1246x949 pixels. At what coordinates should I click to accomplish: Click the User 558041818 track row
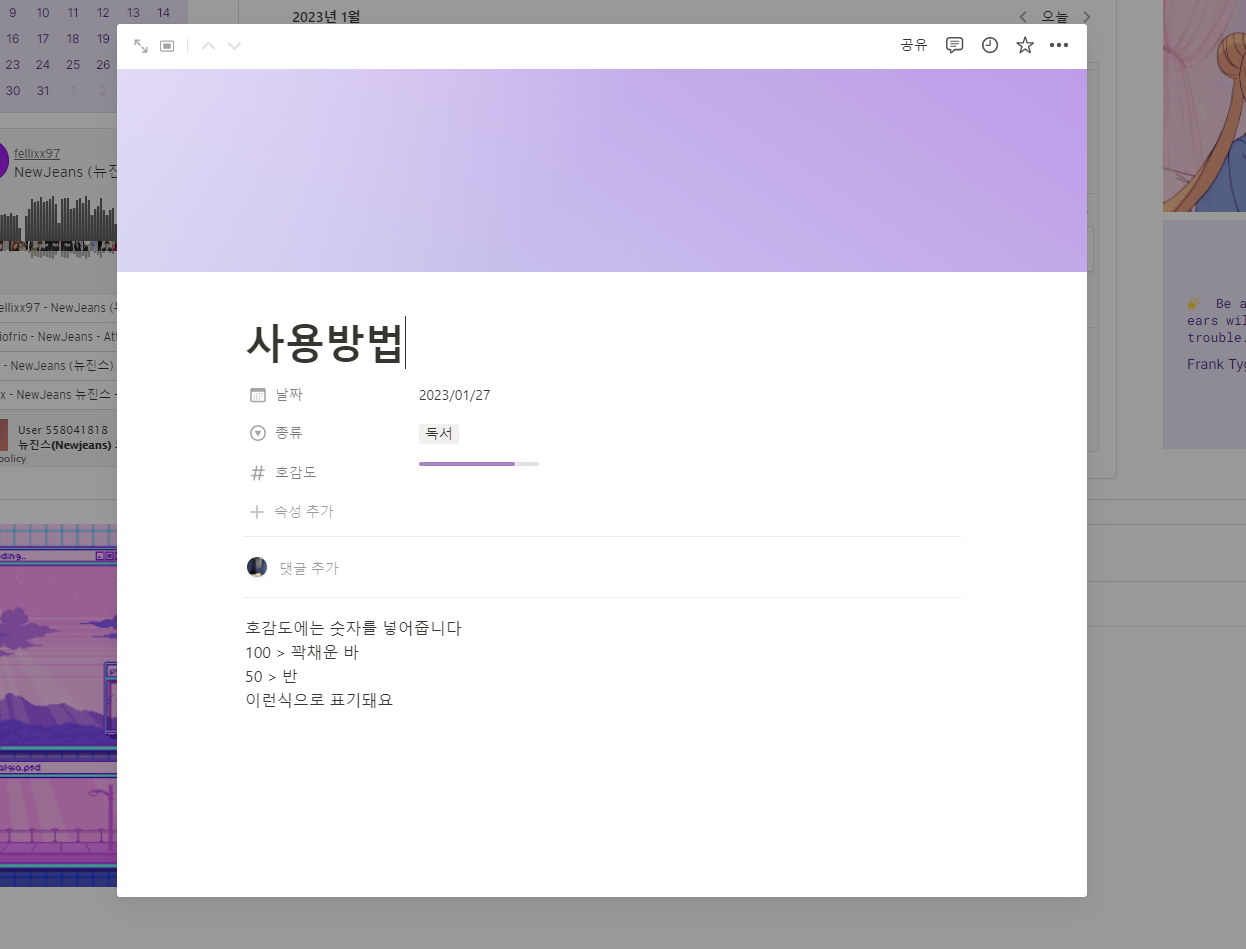tap(58, 436)
